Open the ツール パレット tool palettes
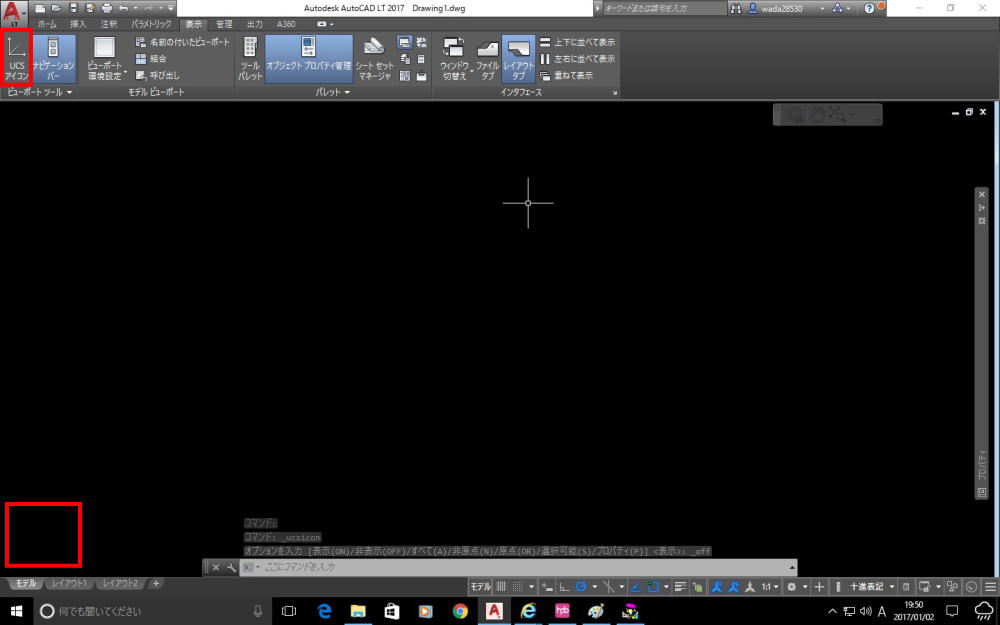Viewport: 1000px width, 625px height. [250, 58]
